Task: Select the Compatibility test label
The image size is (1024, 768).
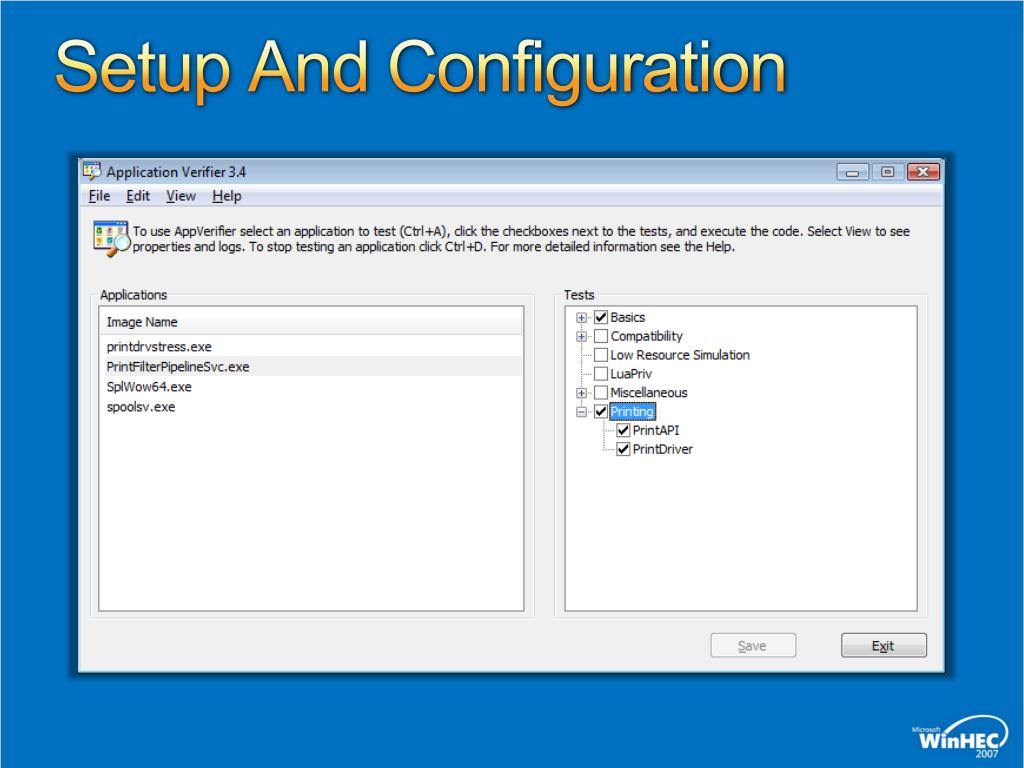Action: coord(647,336)
